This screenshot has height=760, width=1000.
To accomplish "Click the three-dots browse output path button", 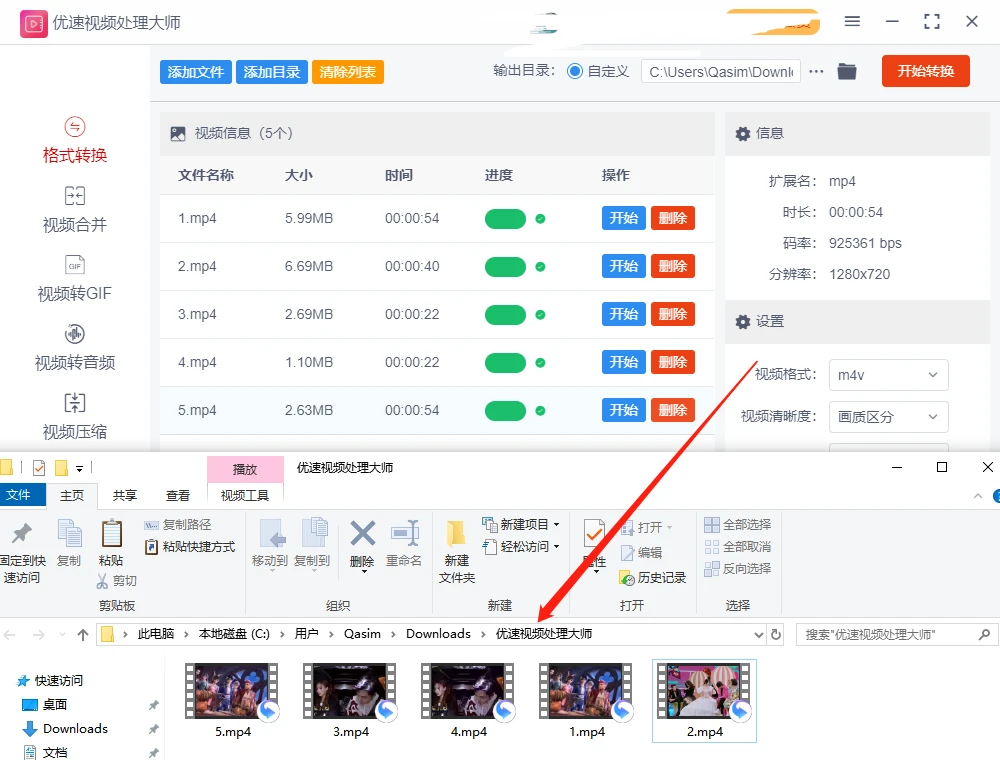I will (x=816, y=71).
